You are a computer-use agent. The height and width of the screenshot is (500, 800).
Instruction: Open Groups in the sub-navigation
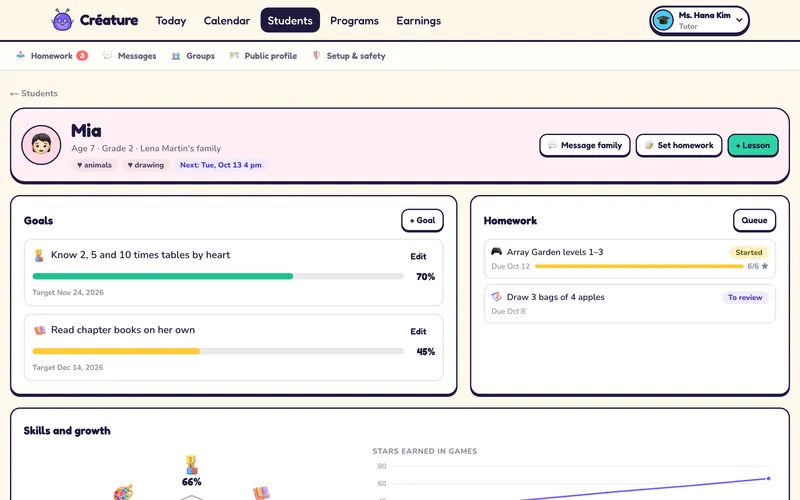(x=193, y=56)
